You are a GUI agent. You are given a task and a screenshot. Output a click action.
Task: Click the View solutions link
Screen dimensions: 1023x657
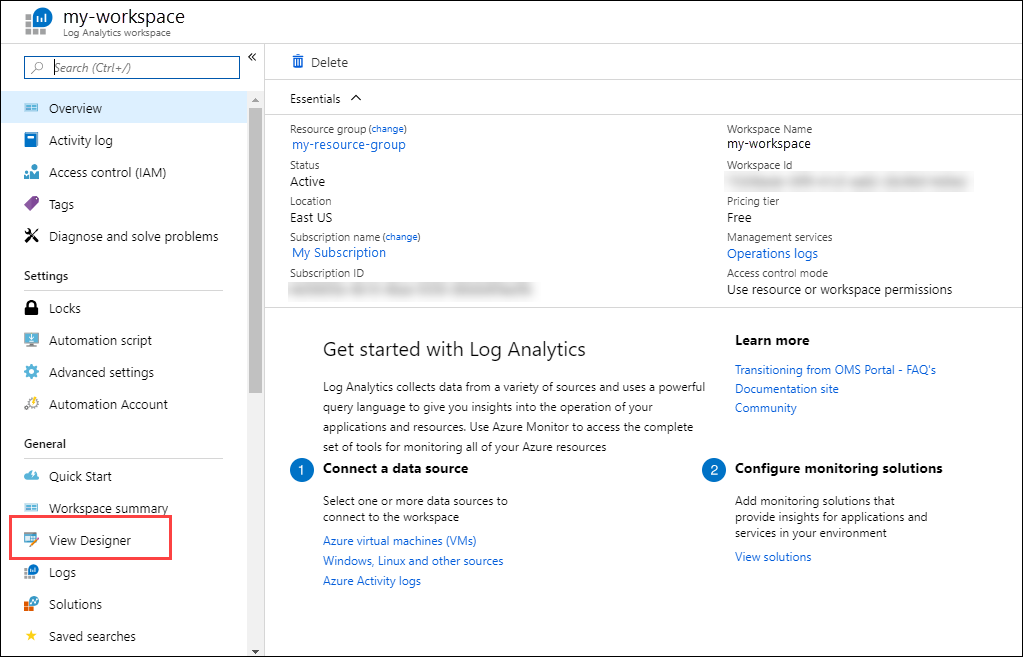pyautogui.click(x=773, y=557)
